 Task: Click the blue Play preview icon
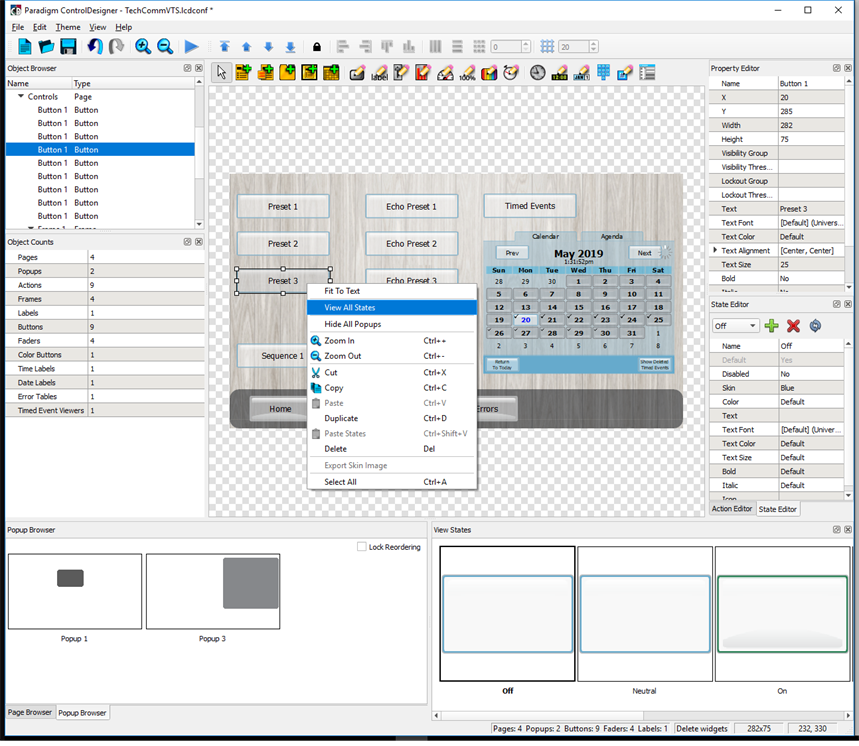coord(191,47)
